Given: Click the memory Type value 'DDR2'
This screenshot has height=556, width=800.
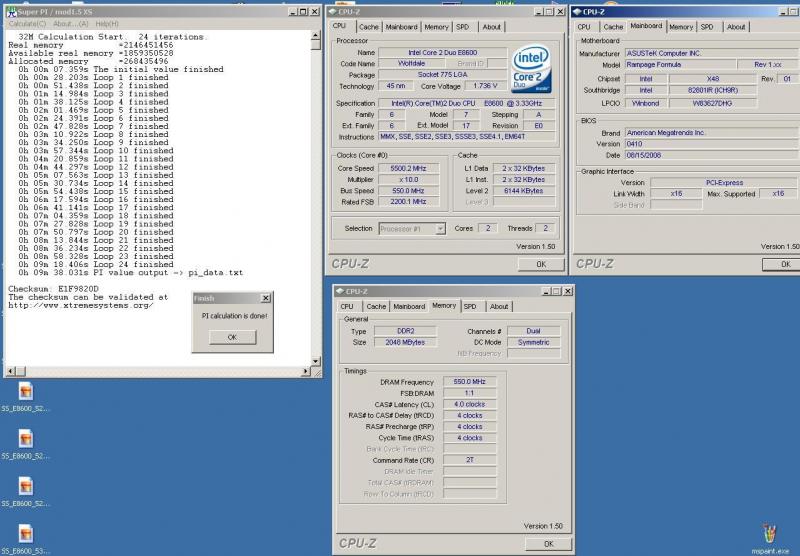Looking at the screenshot, I should pyautogui.click(x=405, y=331).
